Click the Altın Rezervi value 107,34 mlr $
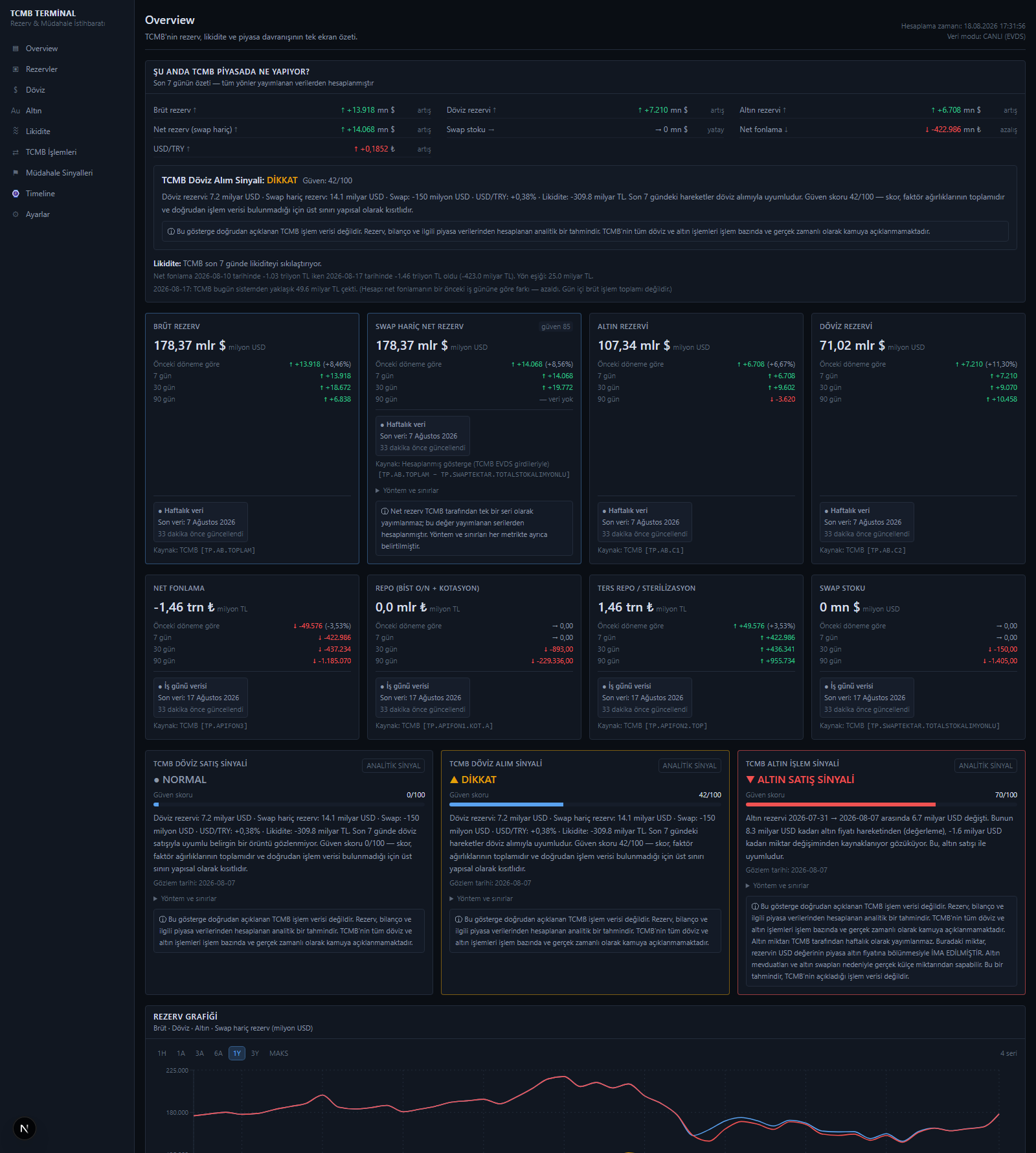 (634, 345)
